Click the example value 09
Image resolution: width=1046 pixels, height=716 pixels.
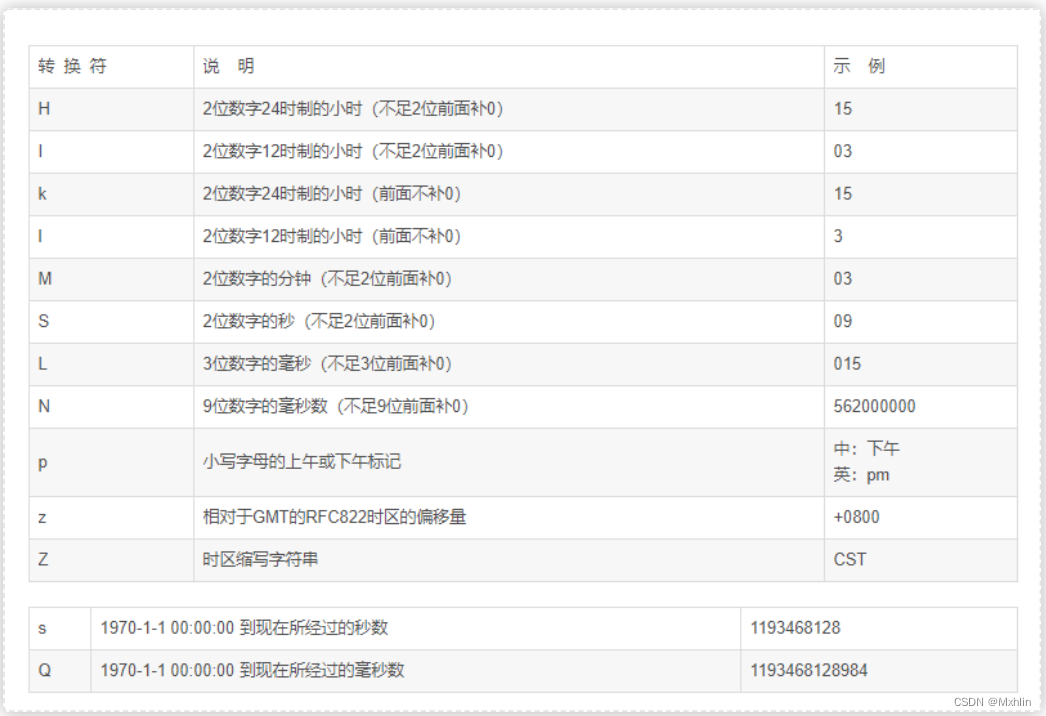tap(843, 322)
